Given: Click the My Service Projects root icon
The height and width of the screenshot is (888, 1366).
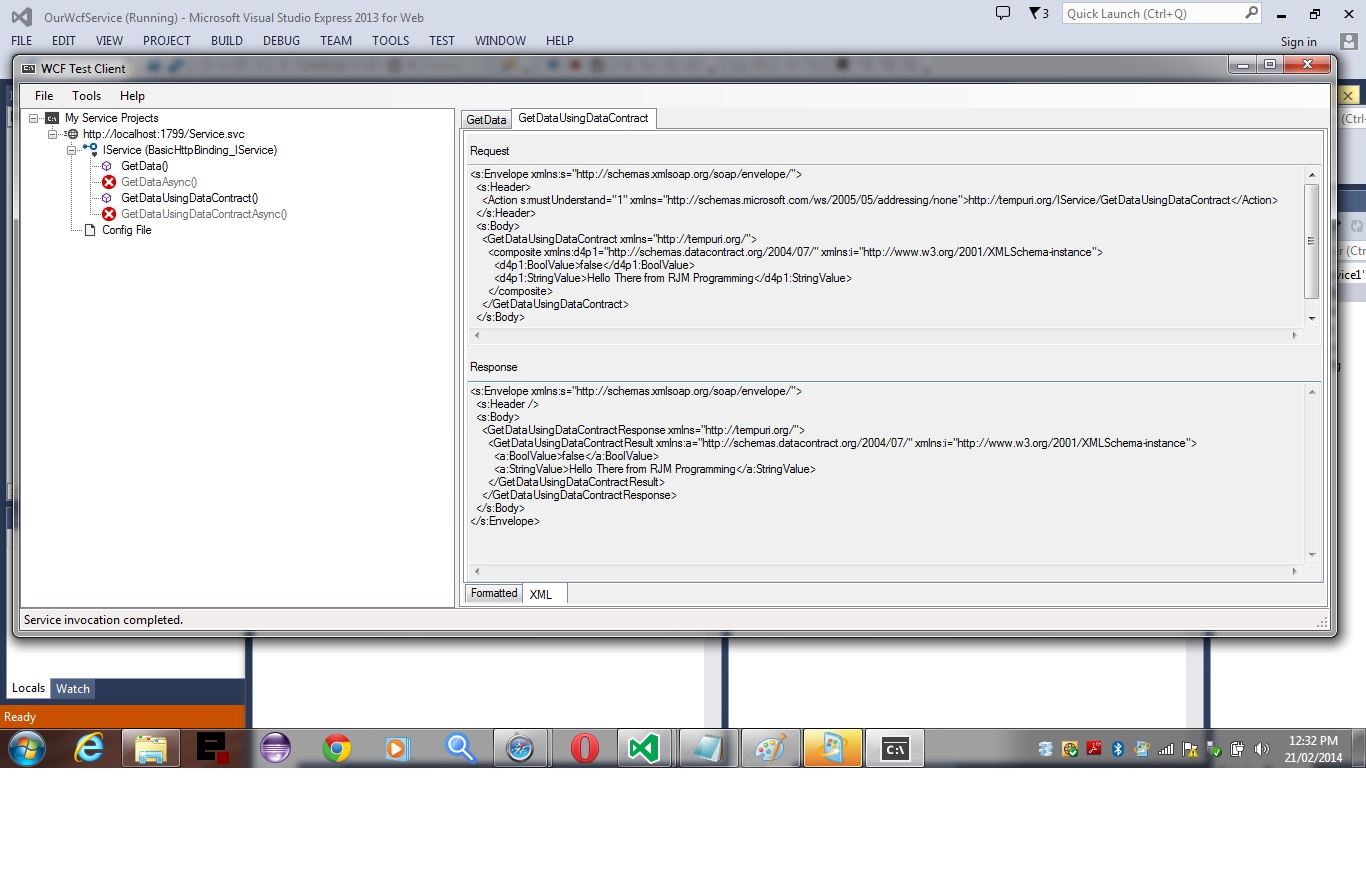Looking at the screenshot, I should click(52, 118).
